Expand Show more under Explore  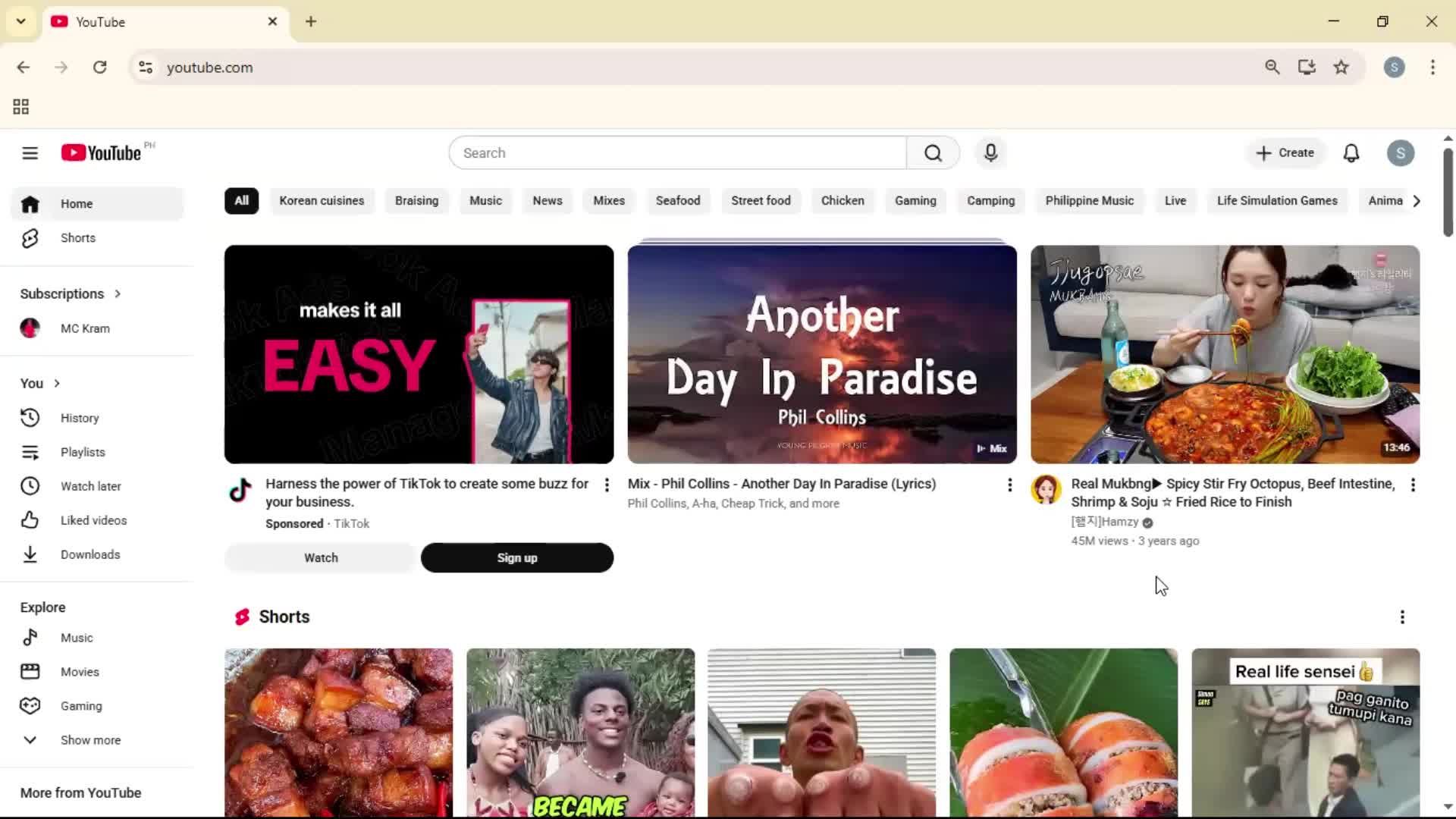coord(89,740)
